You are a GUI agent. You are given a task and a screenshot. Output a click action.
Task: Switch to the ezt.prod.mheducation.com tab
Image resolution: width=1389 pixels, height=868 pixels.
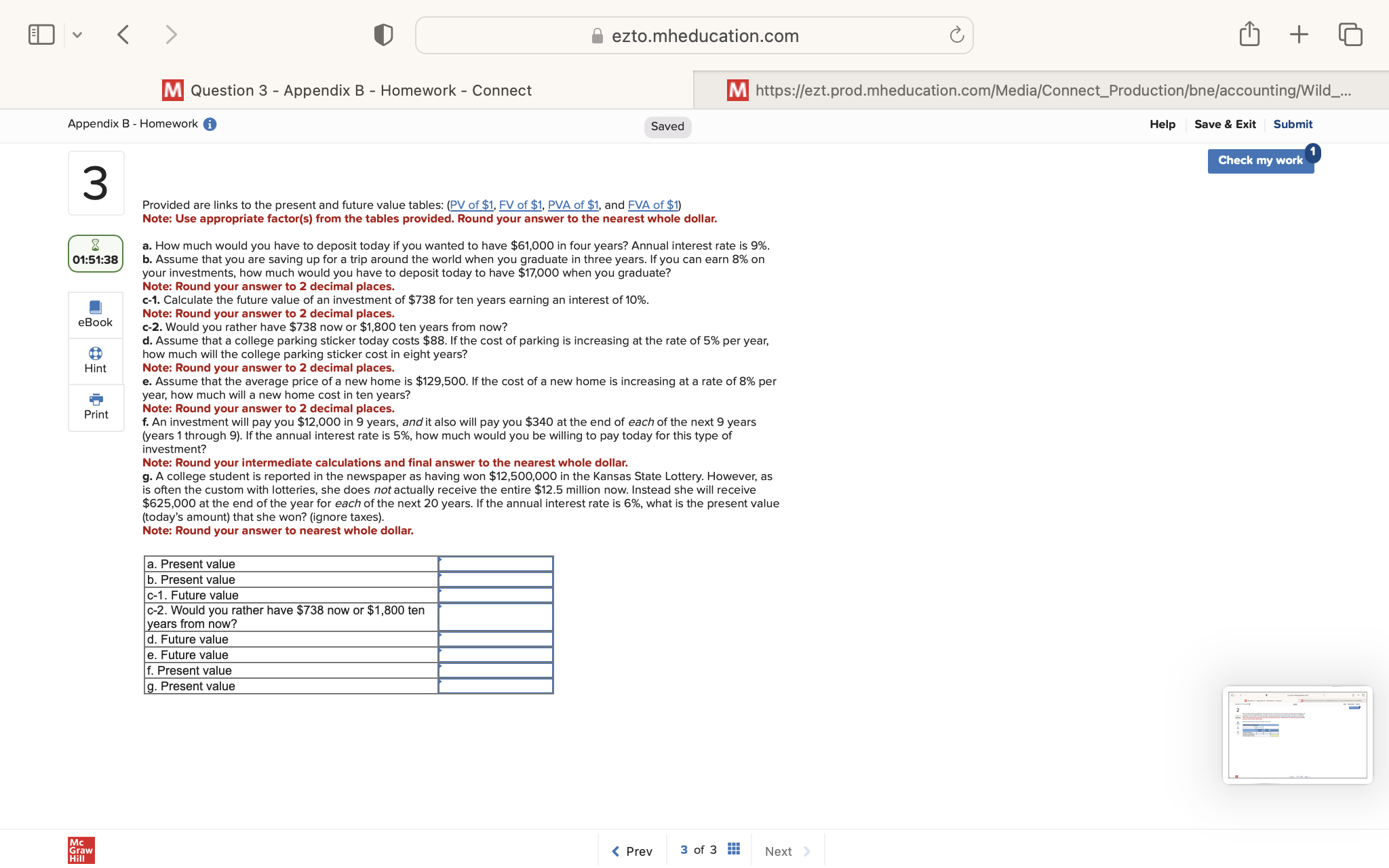1038,90
